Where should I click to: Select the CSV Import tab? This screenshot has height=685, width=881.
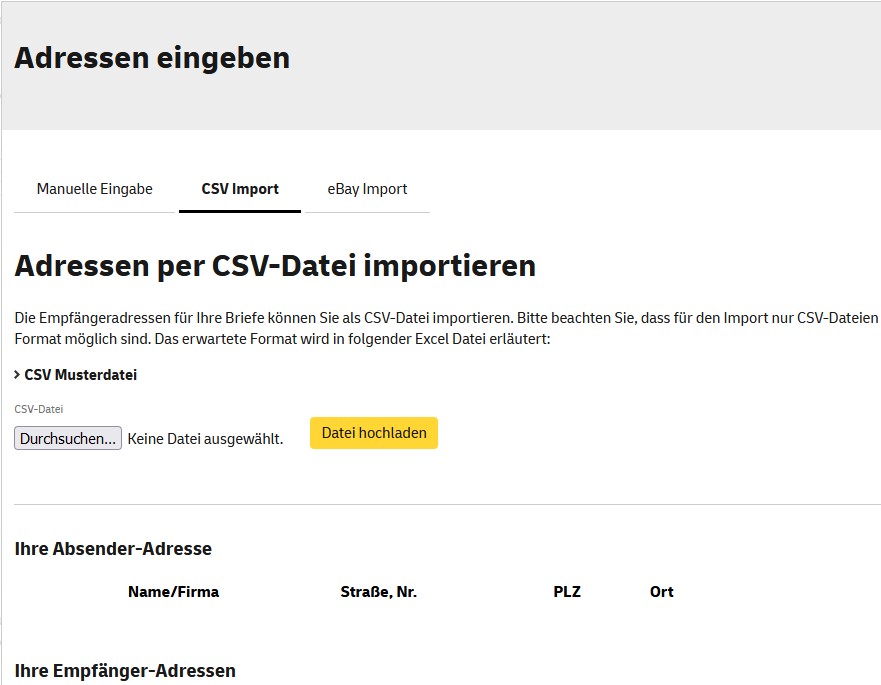pos(239,189)
